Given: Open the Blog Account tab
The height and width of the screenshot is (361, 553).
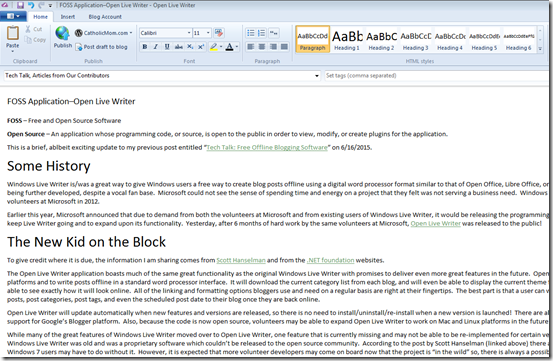Looking at the screenshot, I should 105,17.
